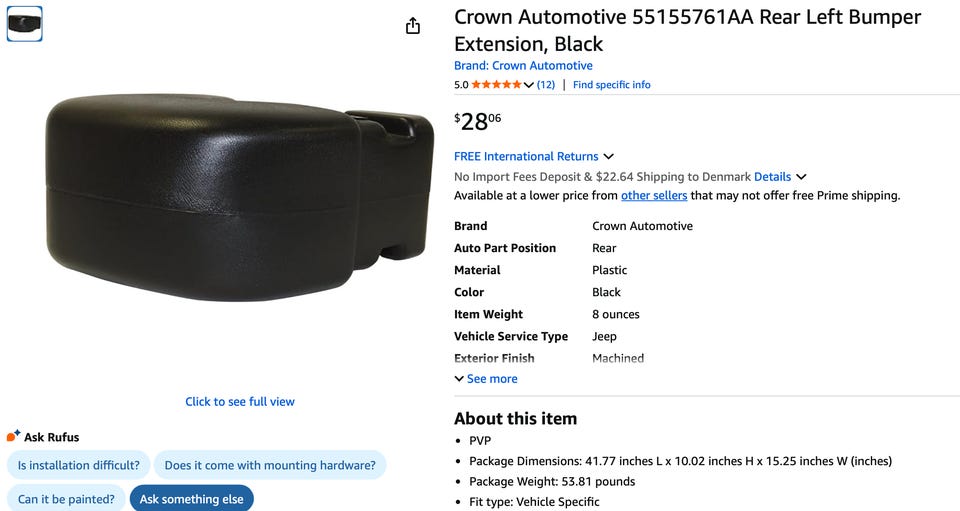Image resolution: width=960 pixels, height=511 pixels.
Task: Expand See more product specifications
Action: tap(486, 379)
